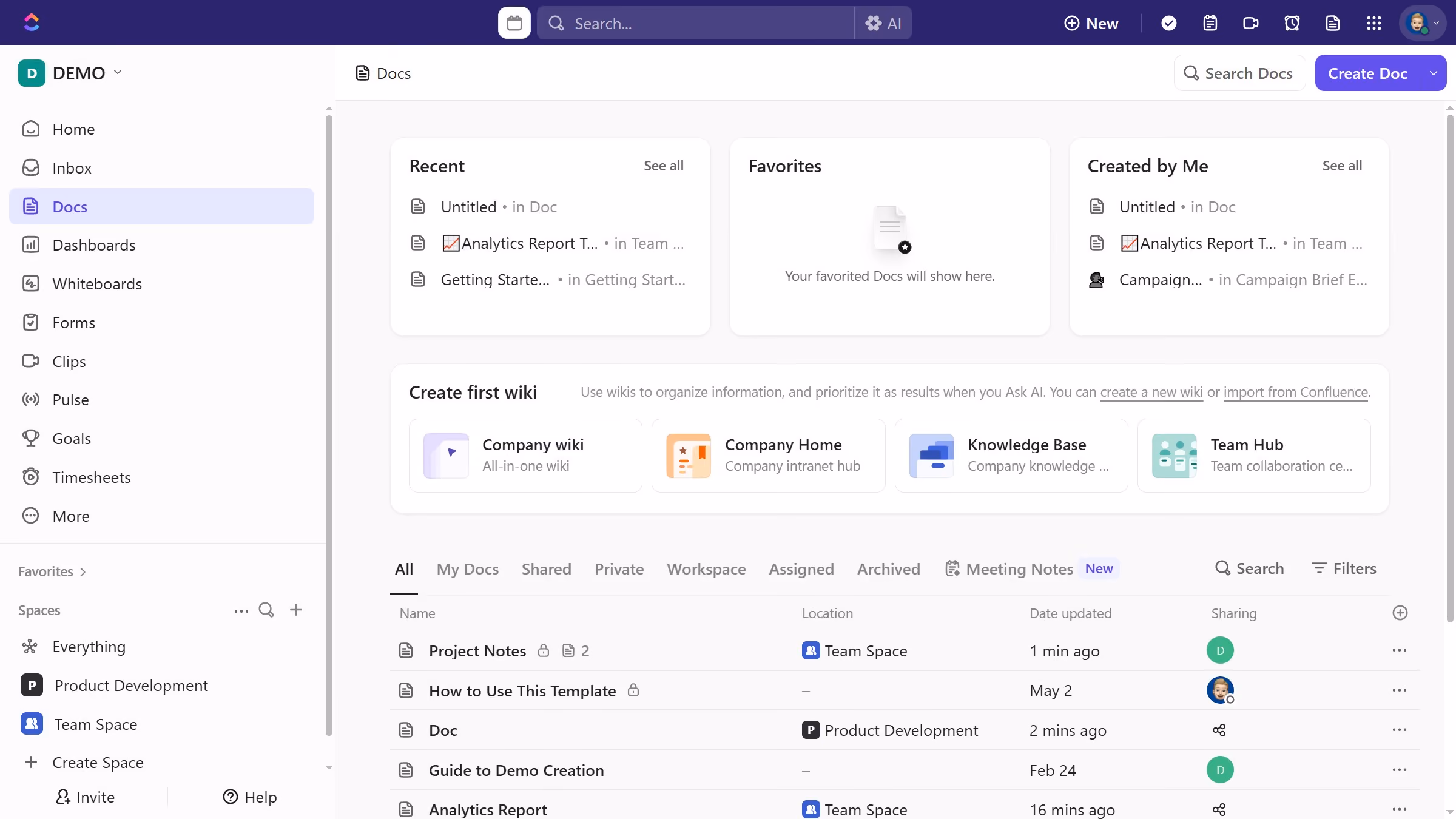The width and height of the screenshot is (1456, 819).
Task: Expand More in the sidebar
Action: [161, 516]
